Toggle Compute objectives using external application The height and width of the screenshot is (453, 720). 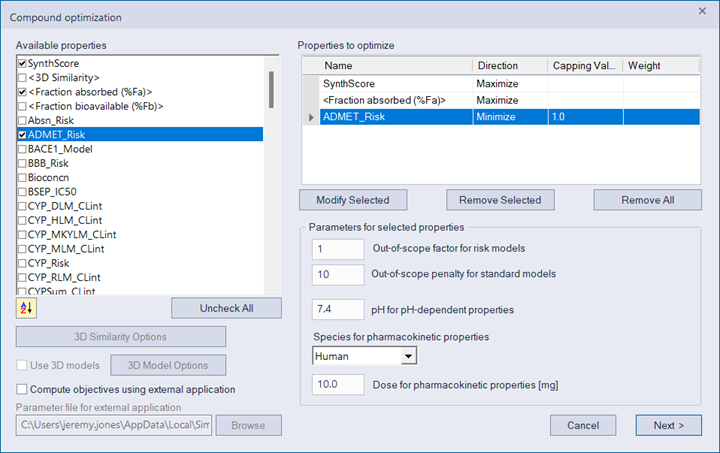[22, 389]
